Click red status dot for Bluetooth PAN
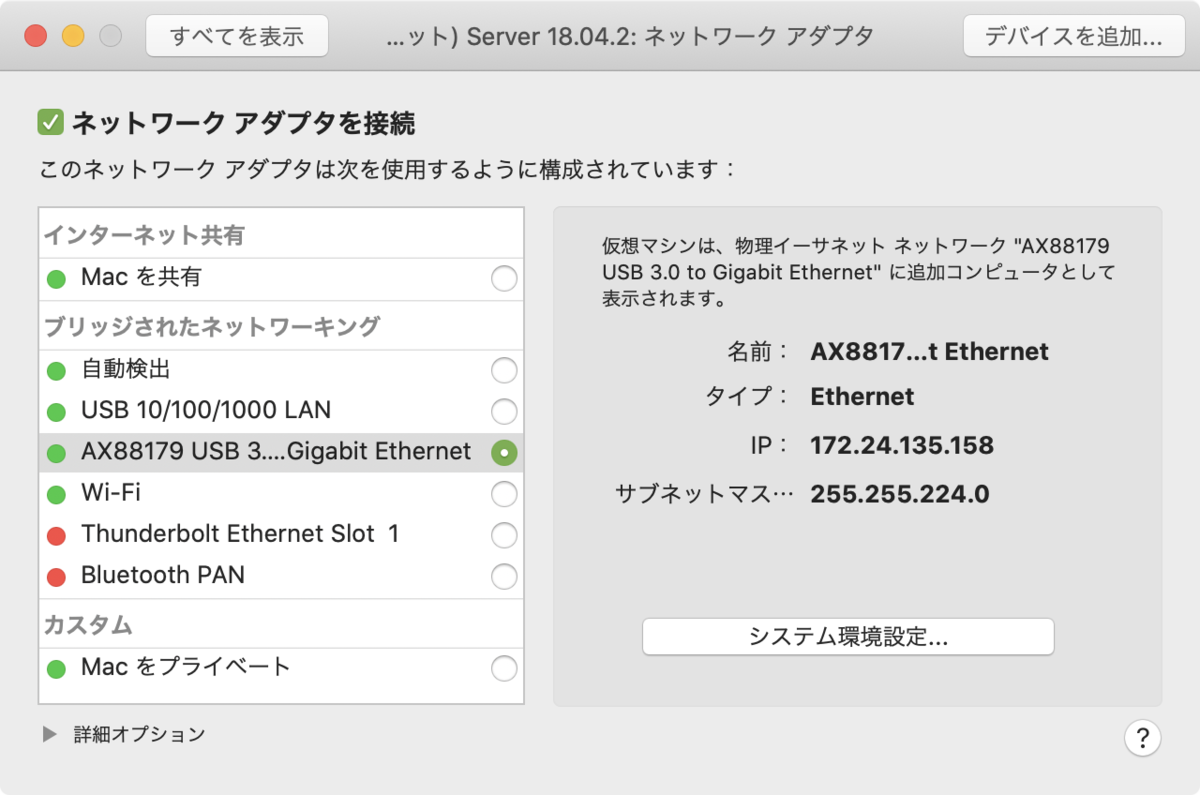 [x=56, y=577]
